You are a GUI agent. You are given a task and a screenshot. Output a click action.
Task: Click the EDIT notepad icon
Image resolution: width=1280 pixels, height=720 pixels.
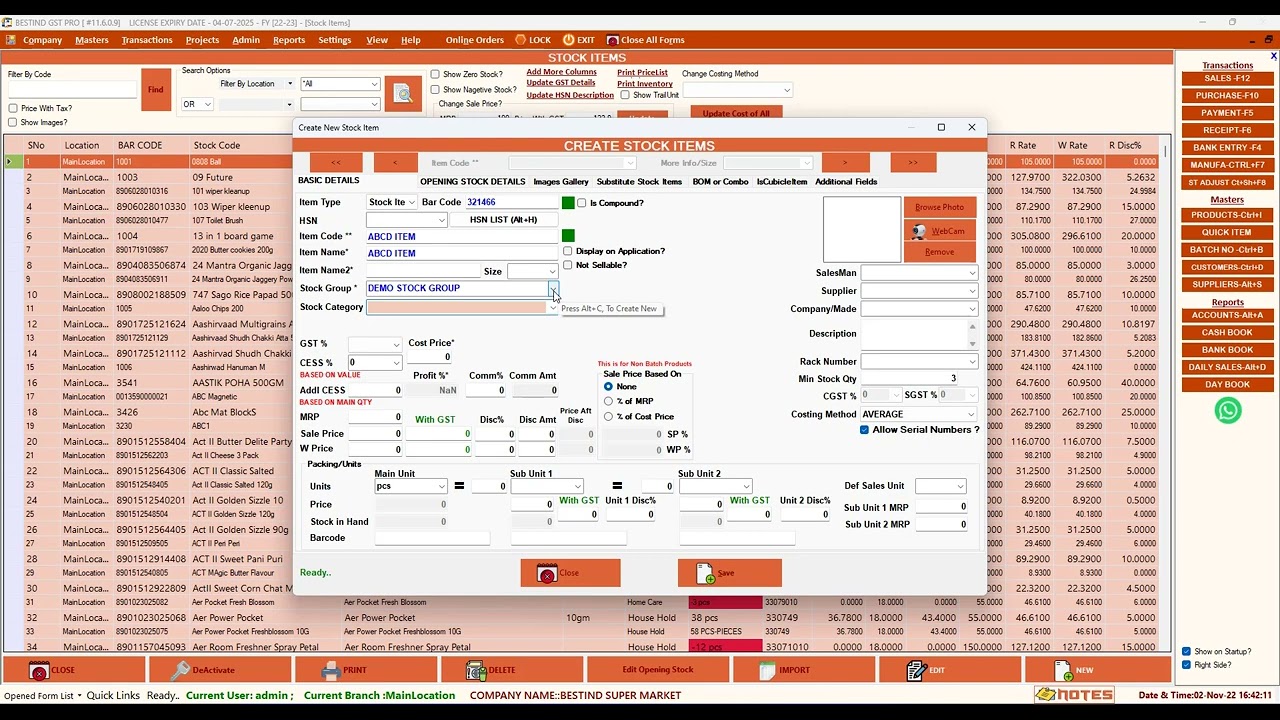point(915,670)
